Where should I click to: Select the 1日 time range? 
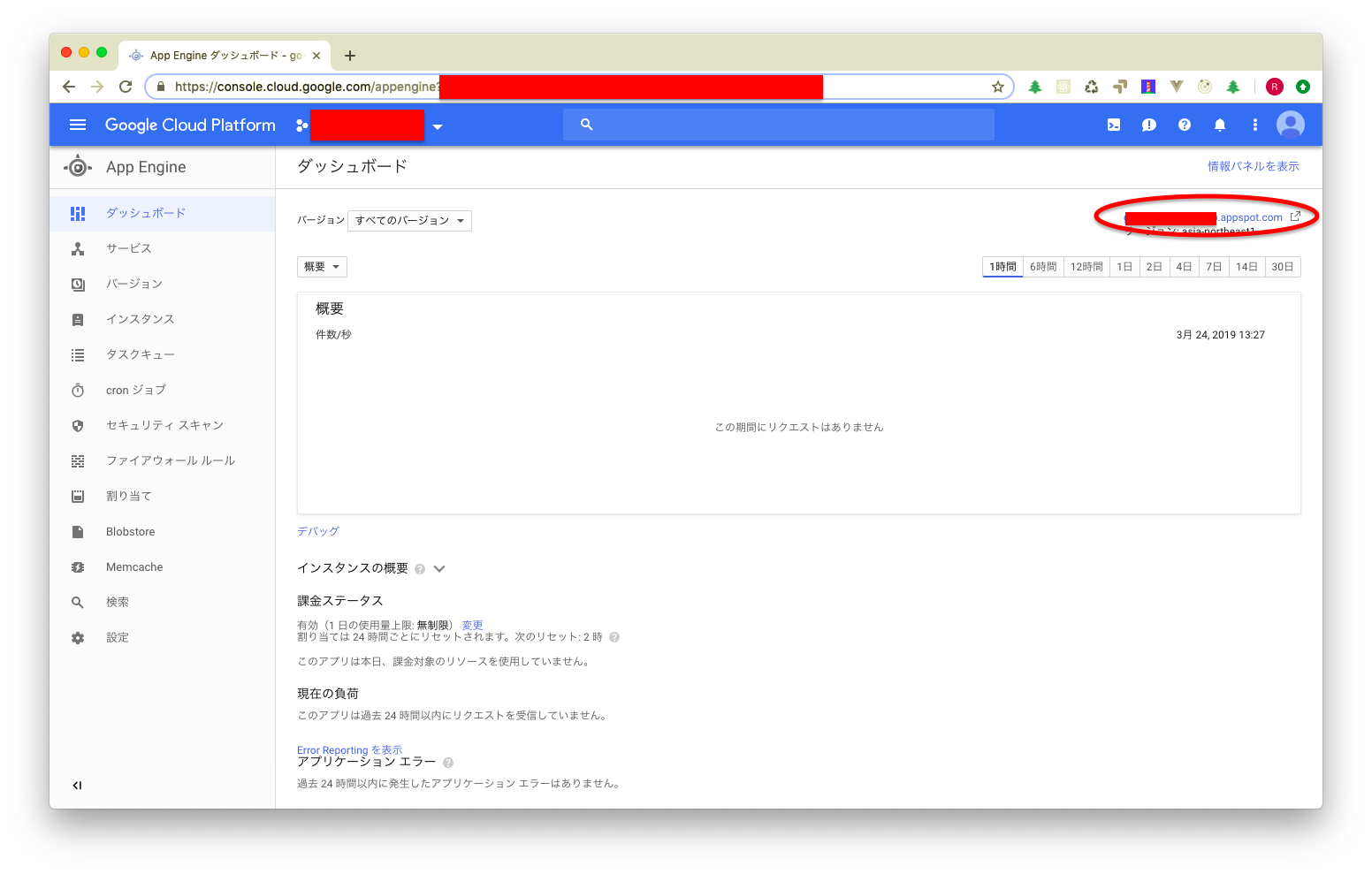(1124, 266)
